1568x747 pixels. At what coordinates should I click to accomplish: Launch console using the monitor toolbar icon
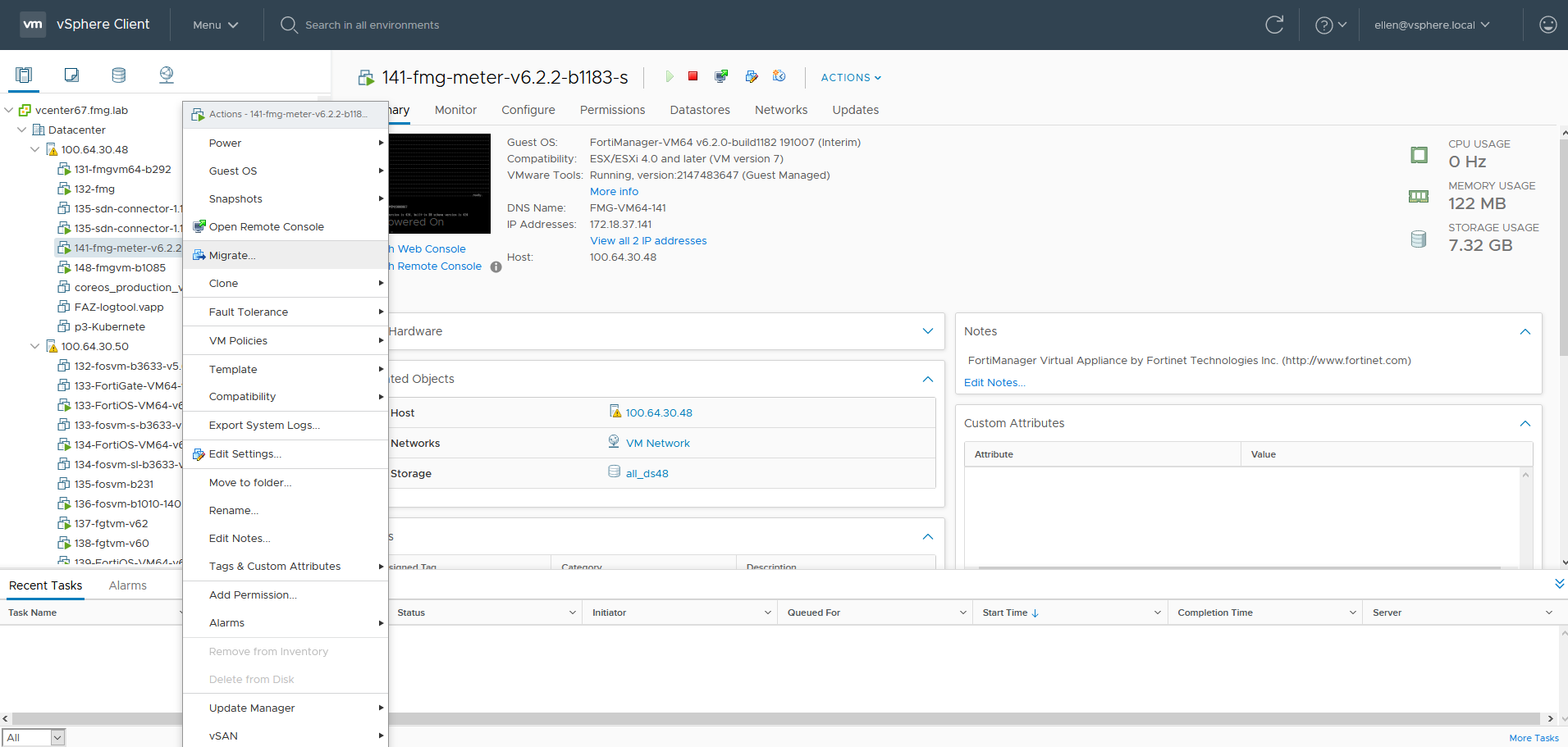tap(721, 76)
